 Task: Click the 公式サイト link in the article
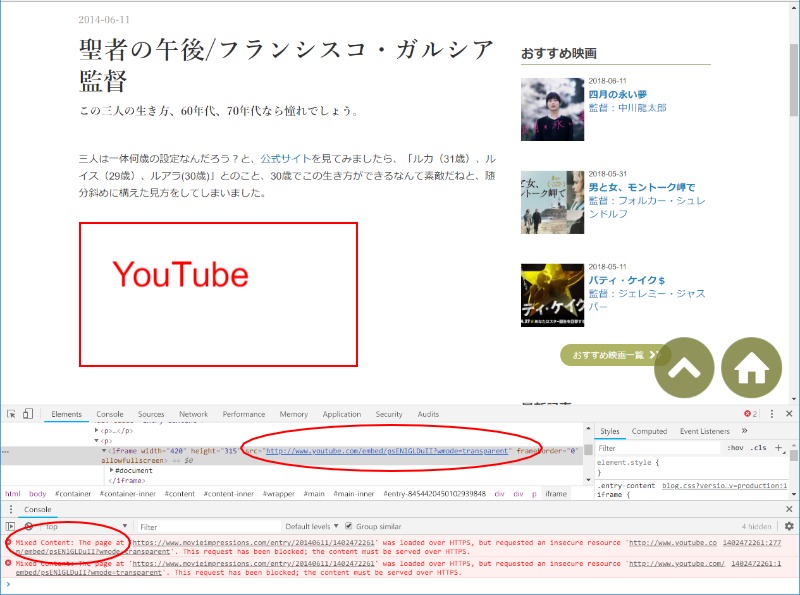point(286,159)
